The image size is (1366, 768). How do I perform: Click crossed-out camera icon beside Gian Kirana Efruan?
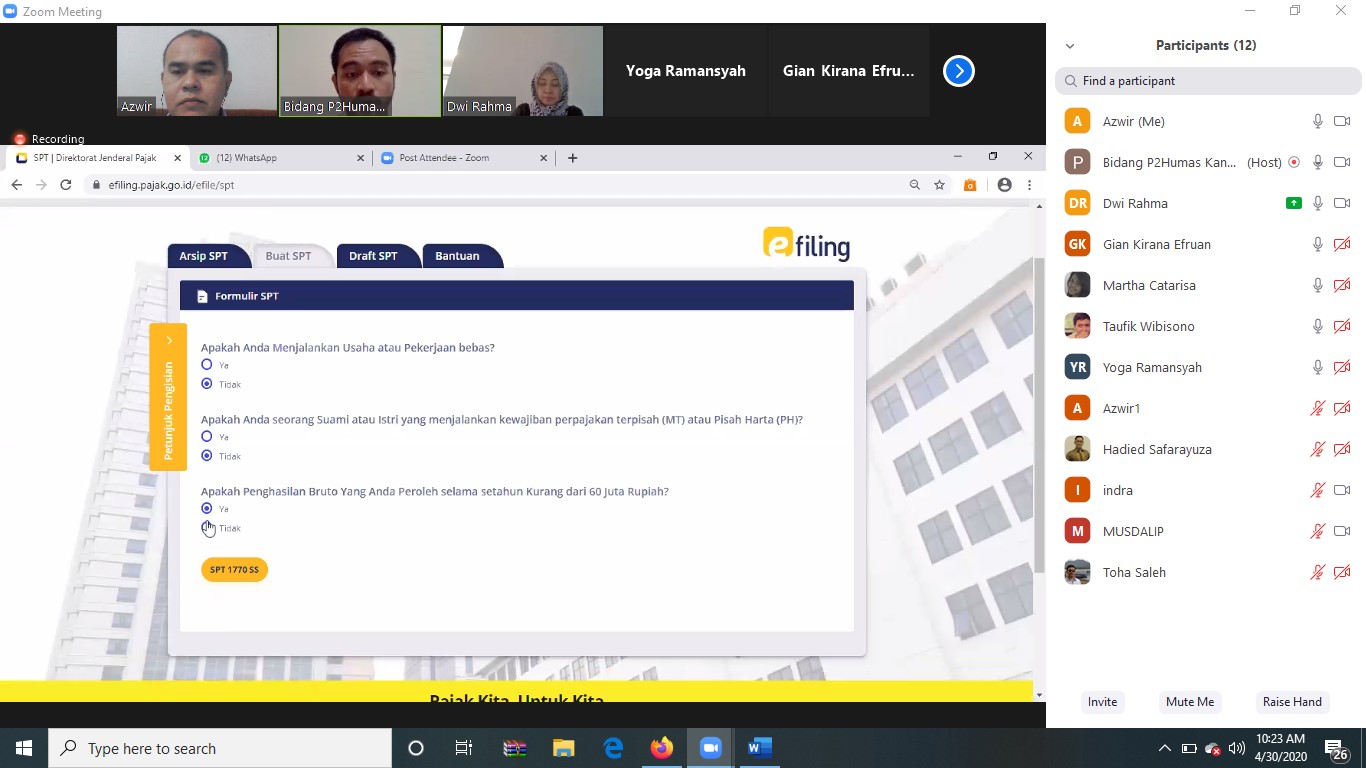click(1342, 244)
